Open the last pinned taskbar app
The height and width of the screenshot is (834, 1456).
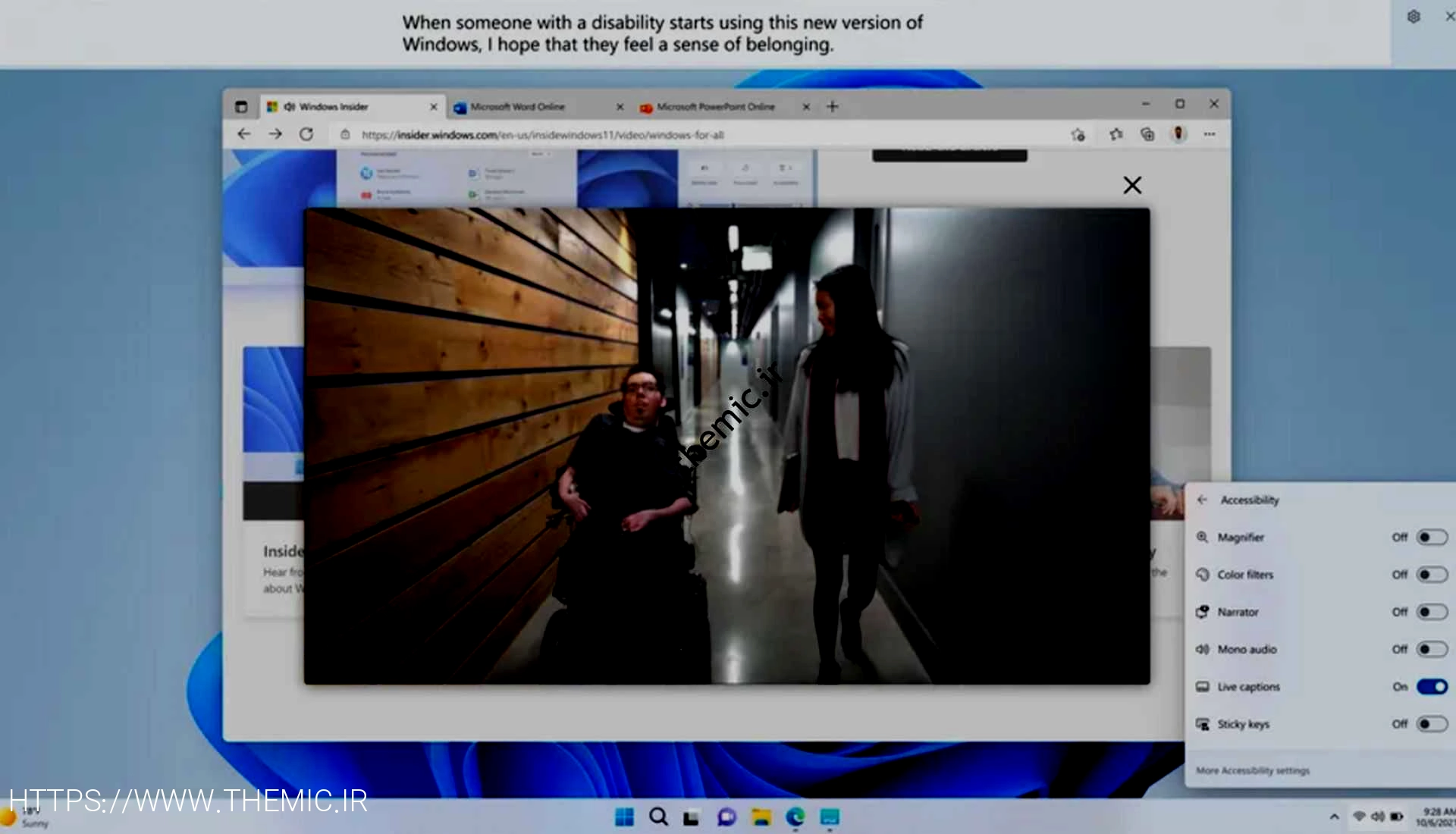pos(830,817)
